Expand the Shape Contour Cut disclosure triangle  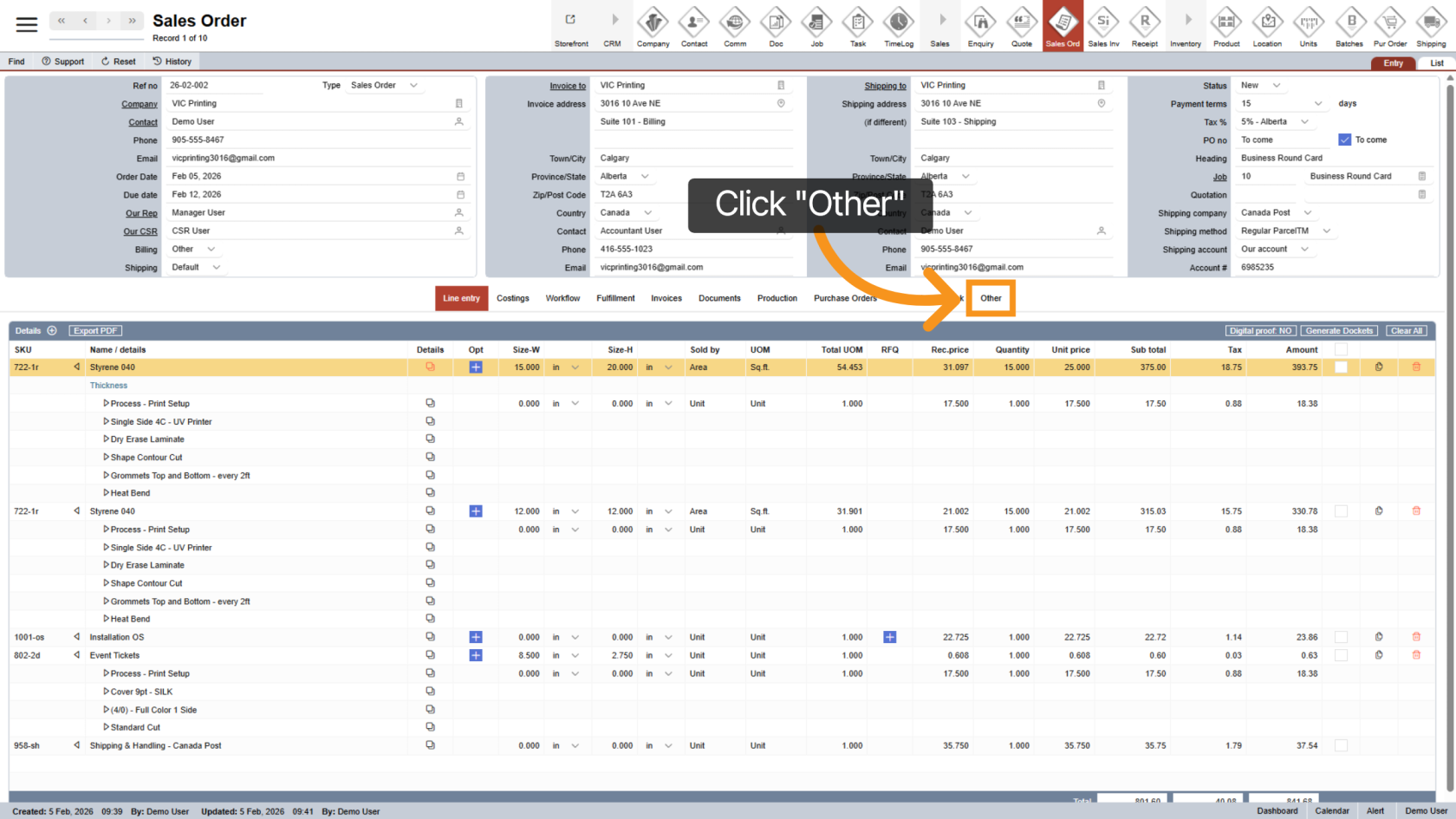tap(106, 458)
